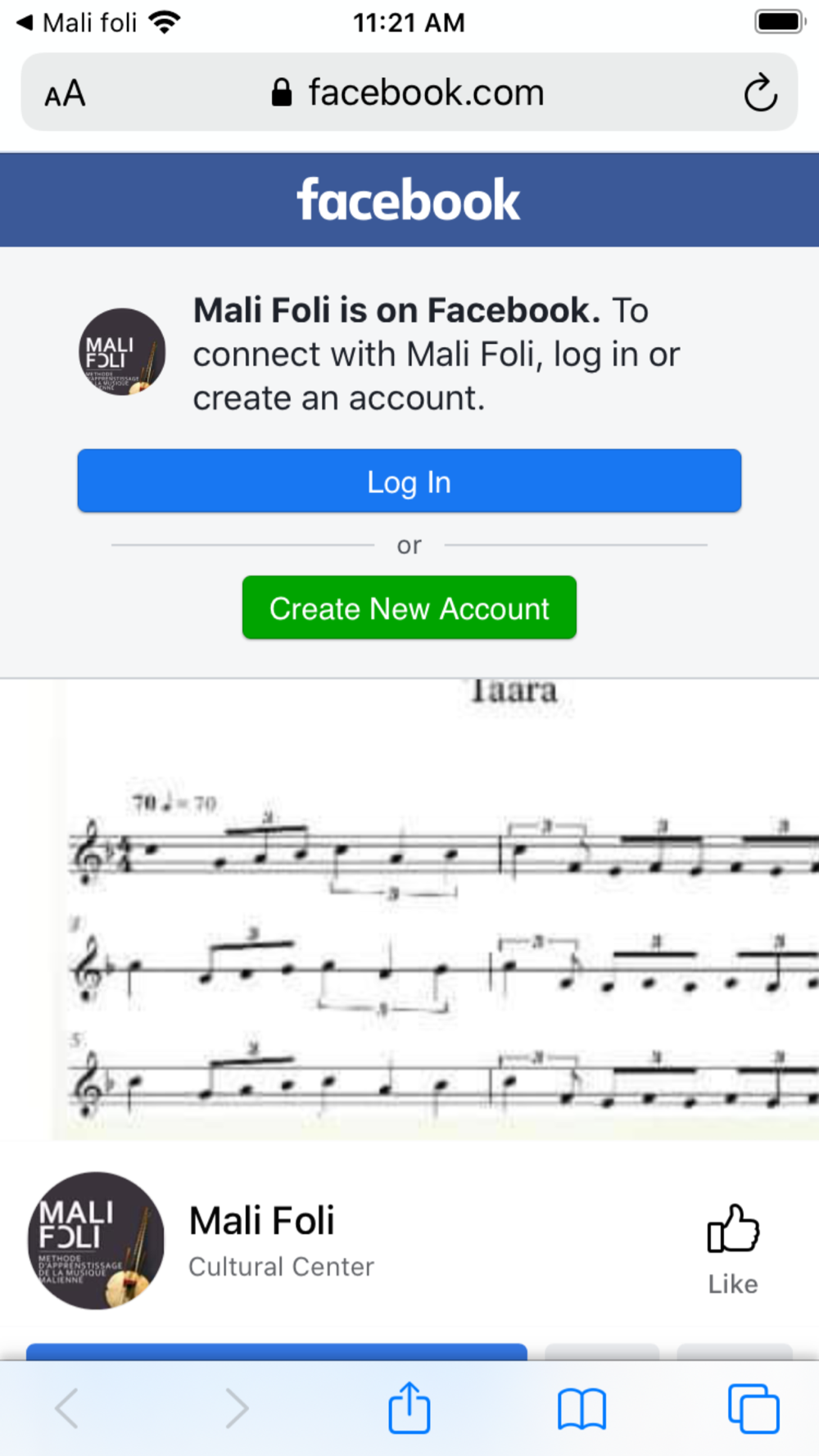Return to Mali foli app via back arrow

click(76, 22)
